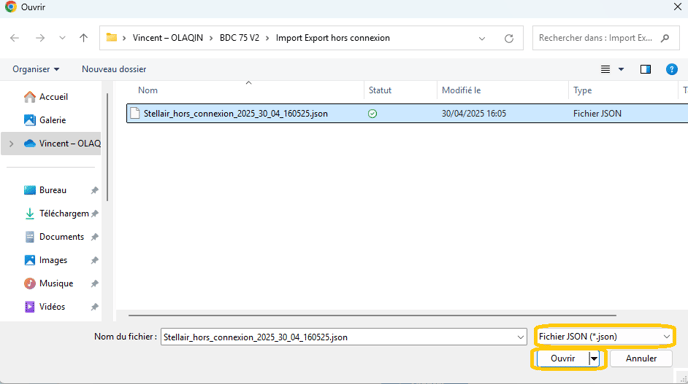
Task: Click the JSON file's document icon
Action: (135, 113)
